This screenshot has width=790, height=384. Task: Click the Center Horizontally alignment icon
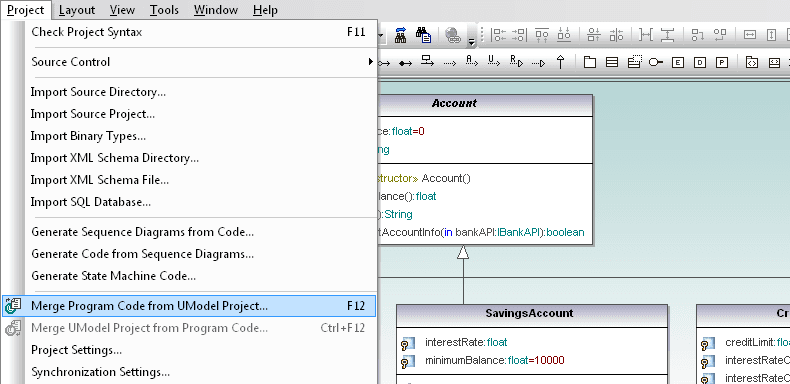point(616,35)
